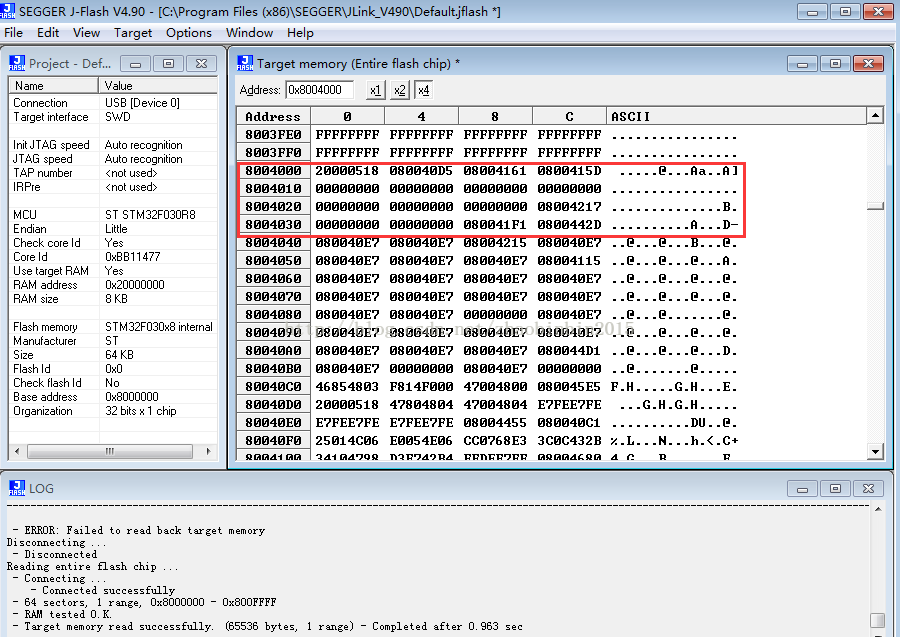Open the View menu
900x637 pixels.
point(86,33)
